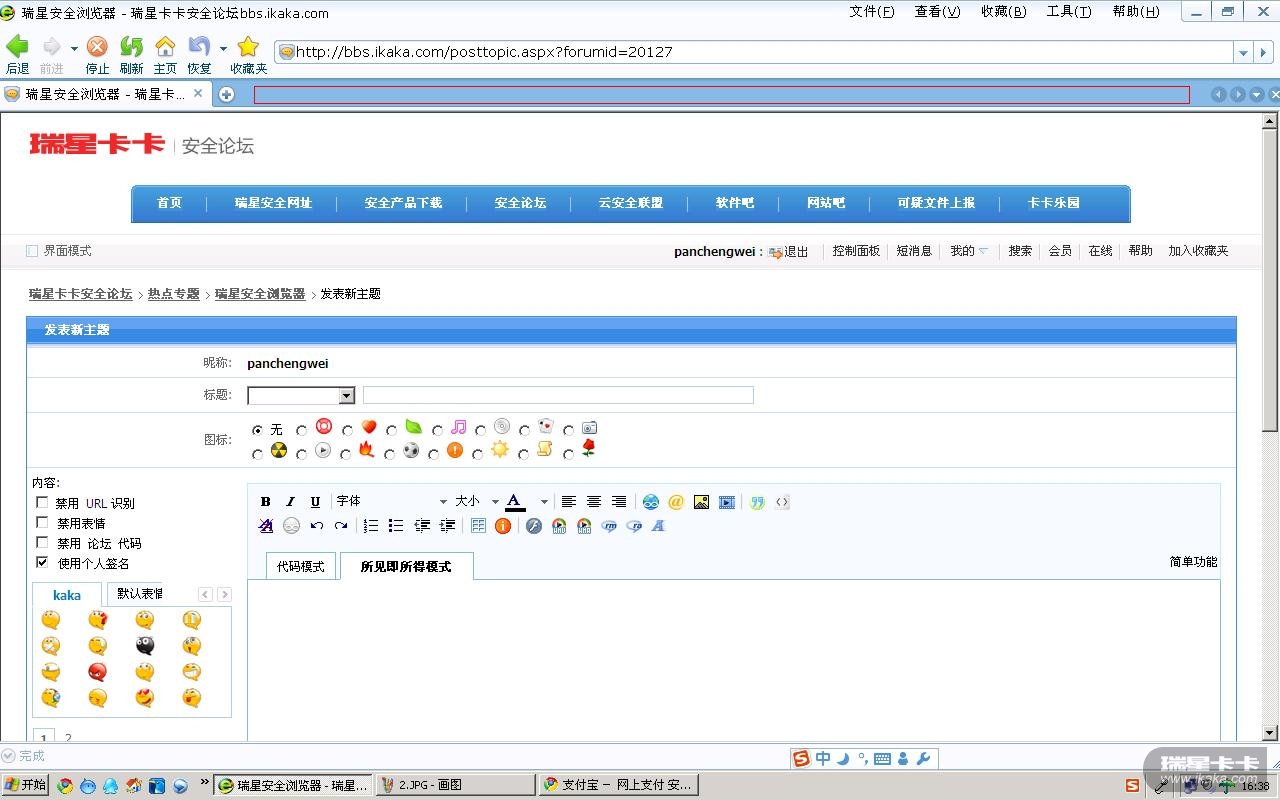Viewport: 1280px width, 800px height.
Task: Open the 我的 dropdown in user bar
Action: (x=969, y=251)
